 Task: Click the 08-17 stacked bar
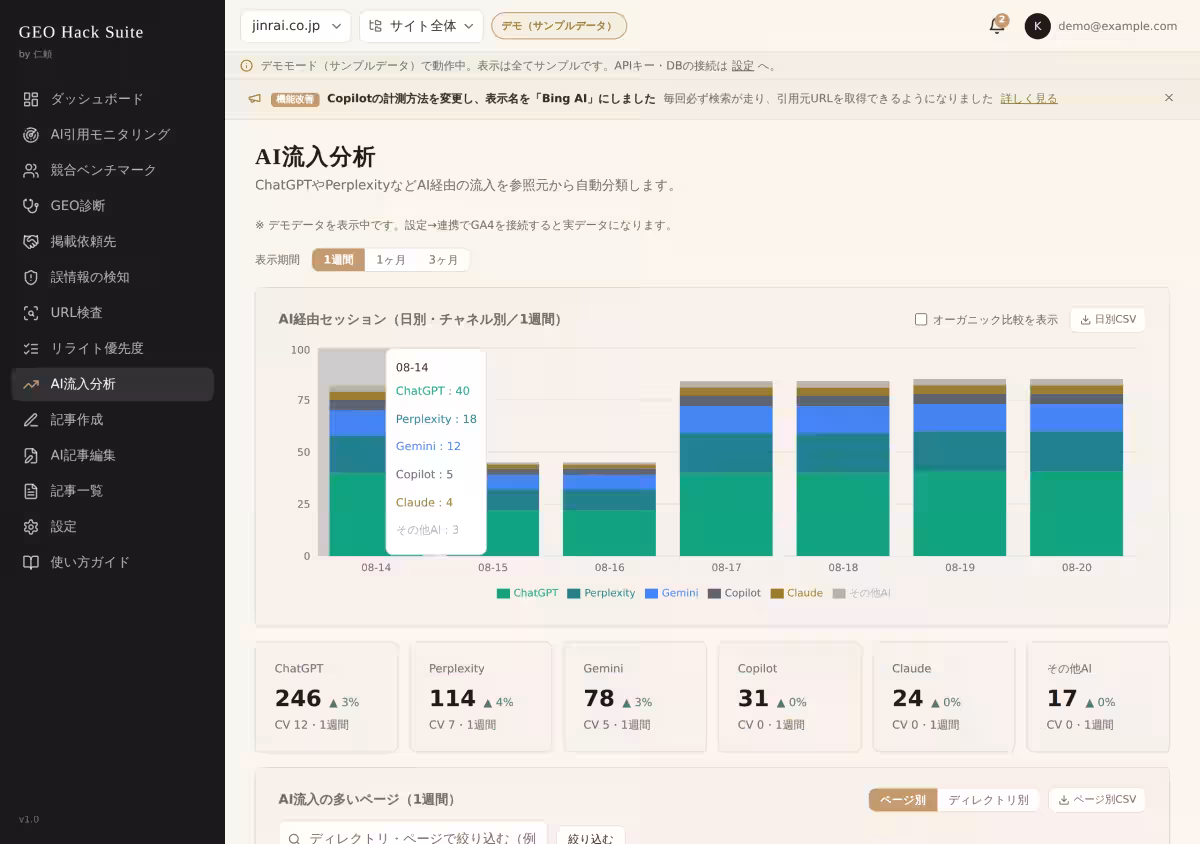pos(726,468)
